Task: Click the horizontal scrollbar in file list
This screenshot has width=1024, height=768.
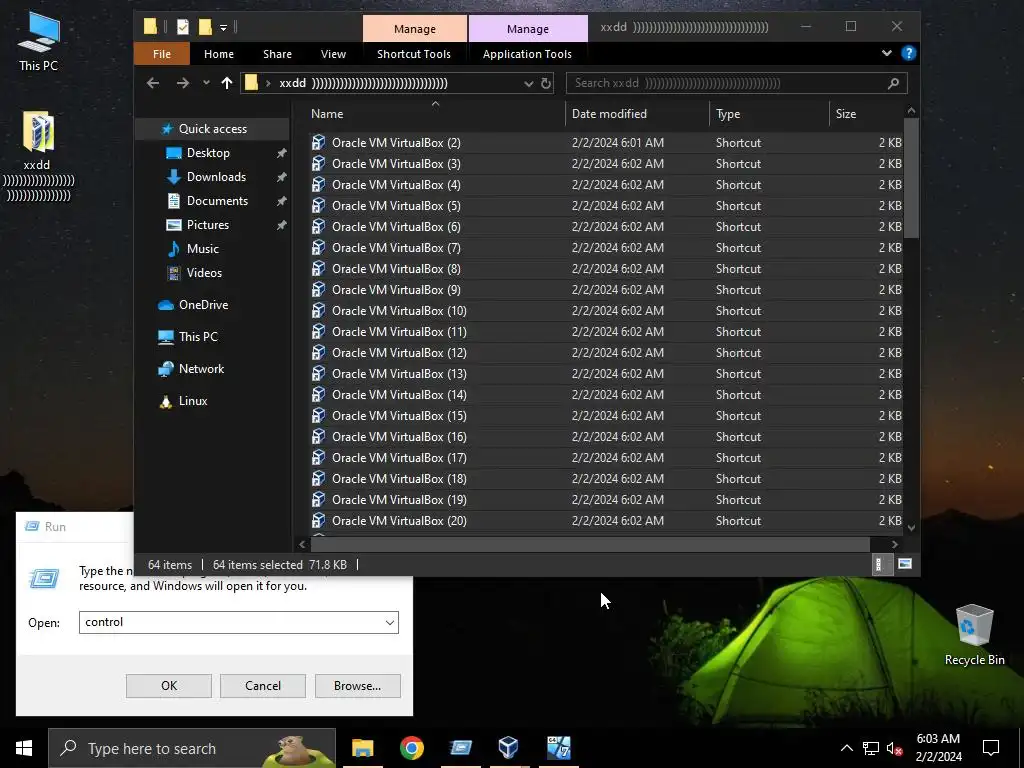Action: pyautogui.click(x=590, y=543)
